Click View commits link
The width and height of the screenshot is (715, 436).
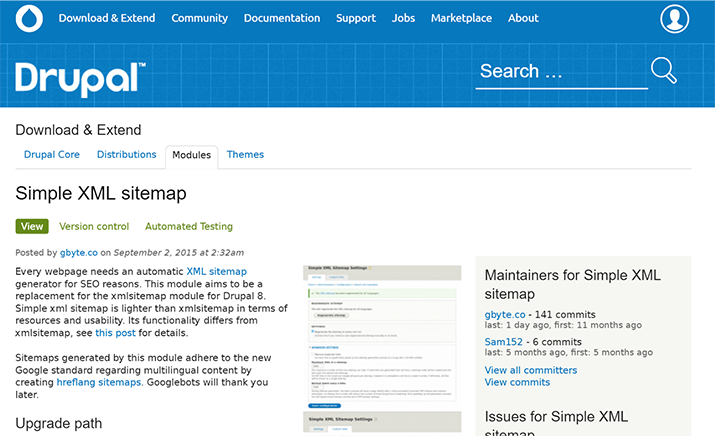coord(518,382)
